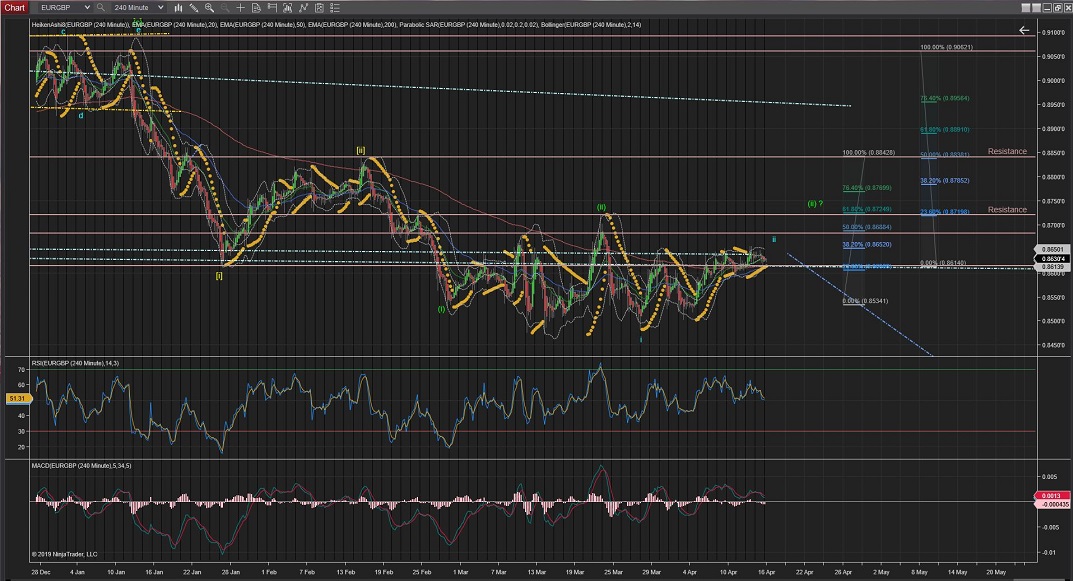Click the 0.86501 price marker on axis
The width and height of the screenshot is (1073, 581).
pyautogui.click(x=1052, y=250)
